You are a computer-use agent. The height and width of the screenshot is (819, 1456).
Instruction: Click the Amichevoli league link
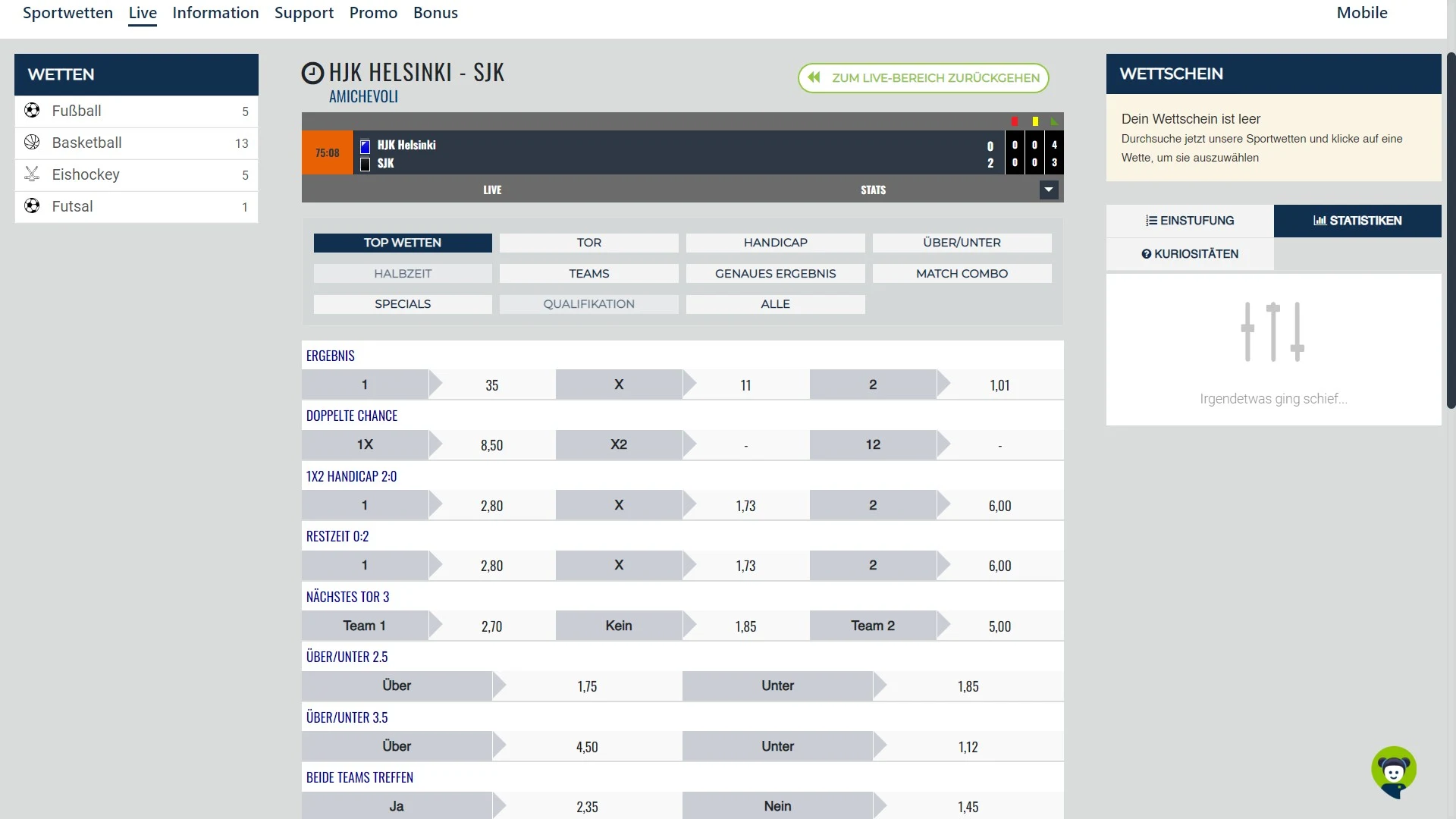tap(363, 97)
